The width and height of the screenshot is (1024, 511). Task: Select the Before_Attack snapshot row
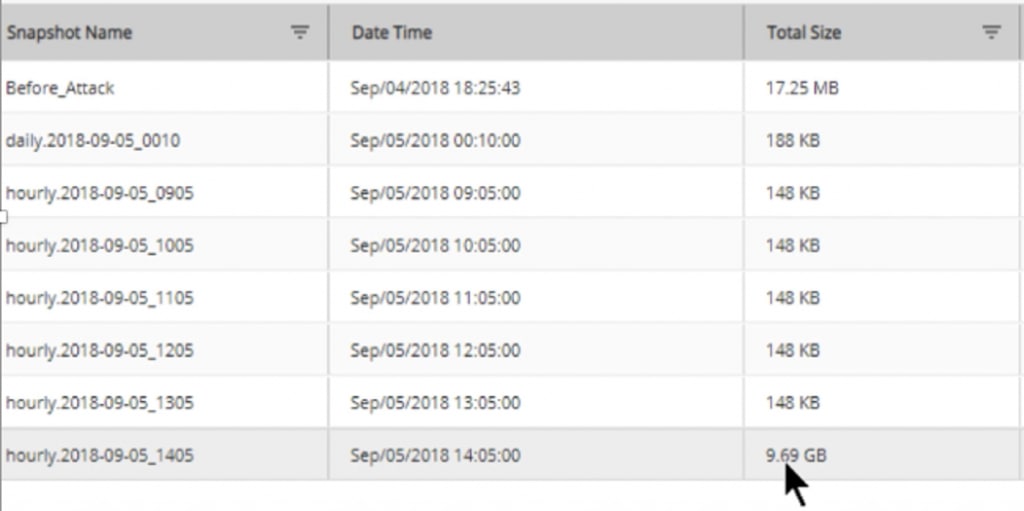tap(60, 88)
